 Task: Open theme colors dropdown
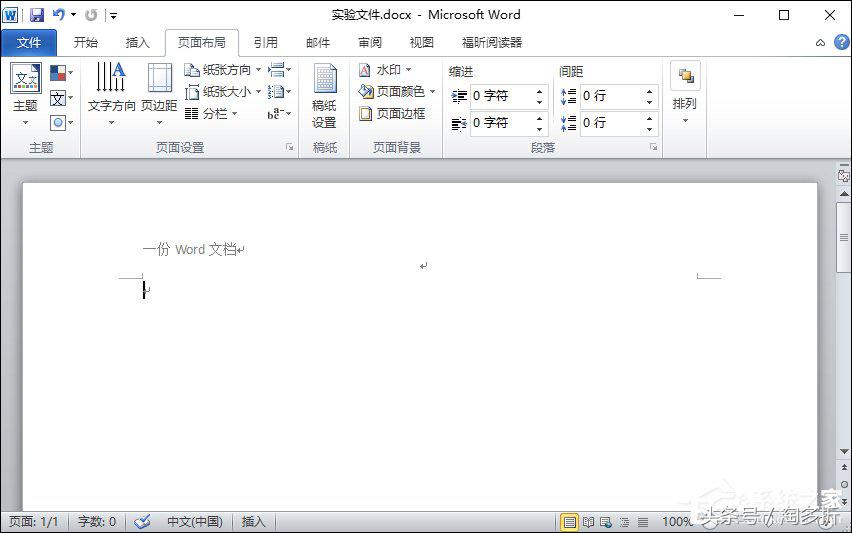click(61, 73)
